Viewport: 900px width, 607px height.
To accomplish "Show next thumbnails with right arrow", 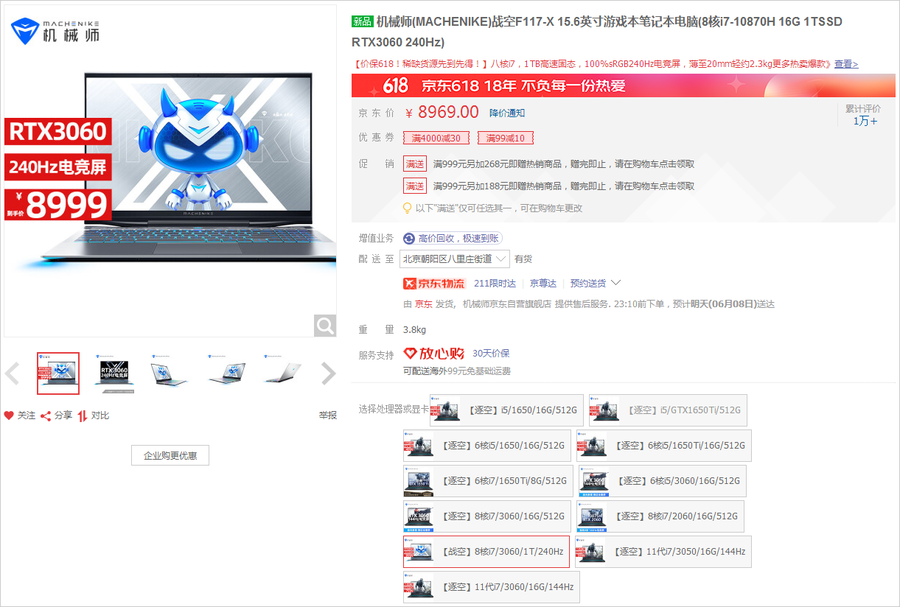I will coord(327,374).
